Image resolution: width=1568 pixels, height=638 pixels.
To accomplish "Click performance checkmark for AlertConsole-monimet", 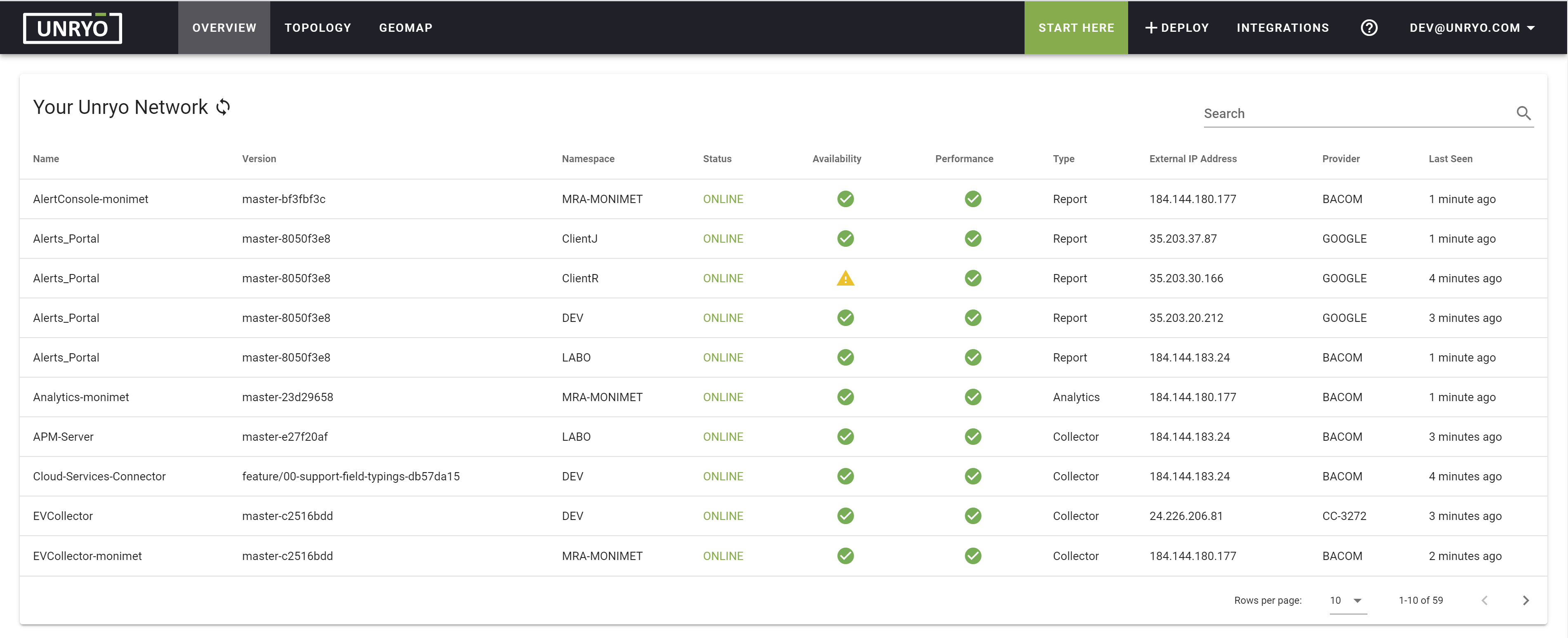I will tap(973, 199).
